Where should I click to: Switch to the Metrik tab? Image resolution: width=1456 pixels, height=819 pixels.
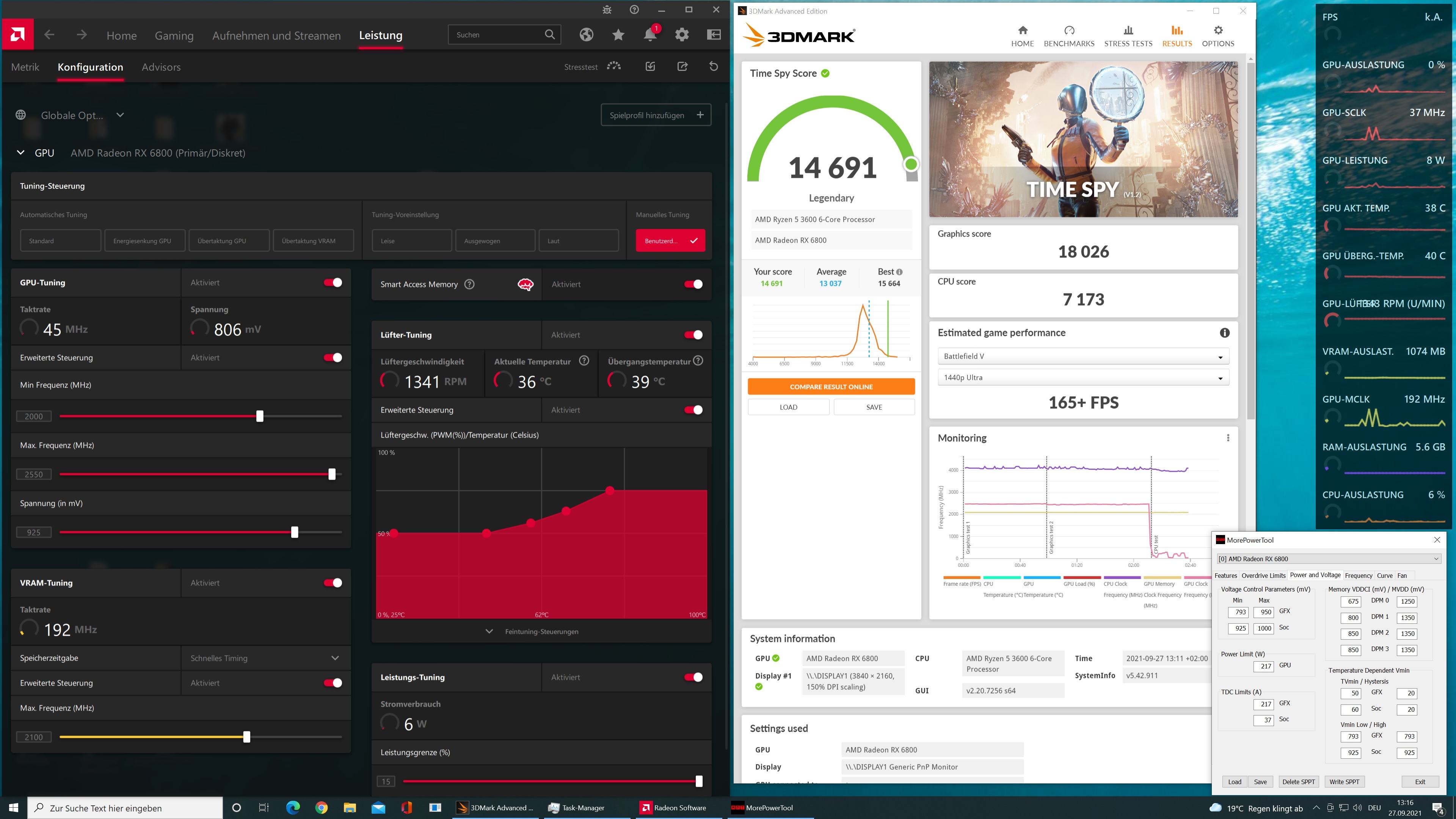[25, 67]
